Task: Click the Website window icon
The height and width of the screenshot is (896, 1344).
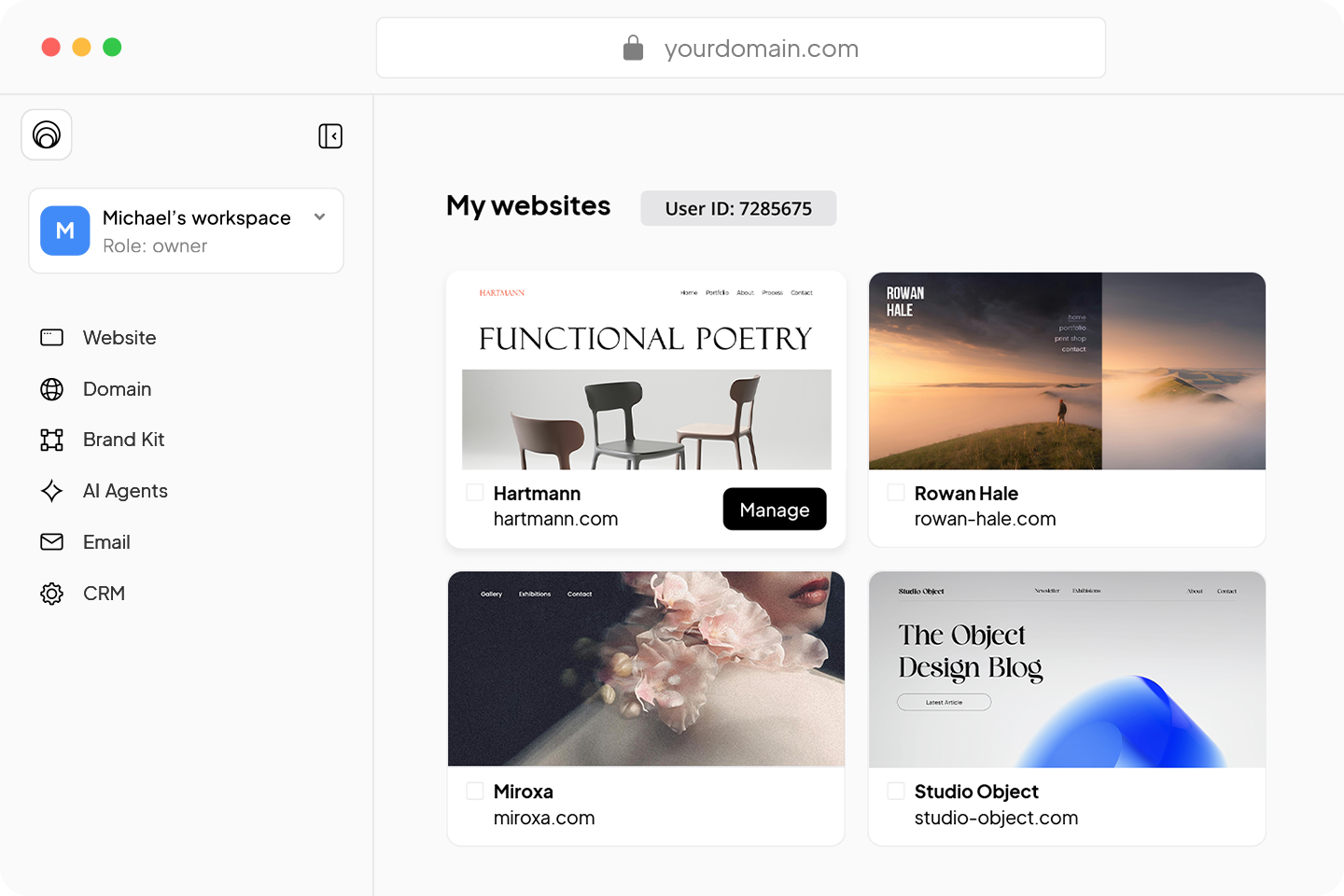Action: 52,338
